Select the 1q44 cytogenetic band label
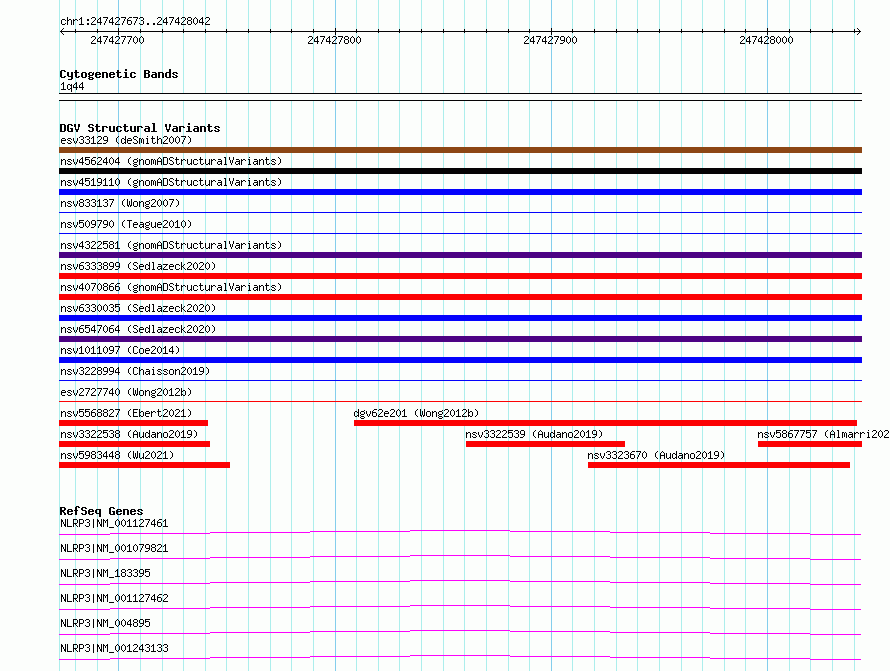 (72, 87)
